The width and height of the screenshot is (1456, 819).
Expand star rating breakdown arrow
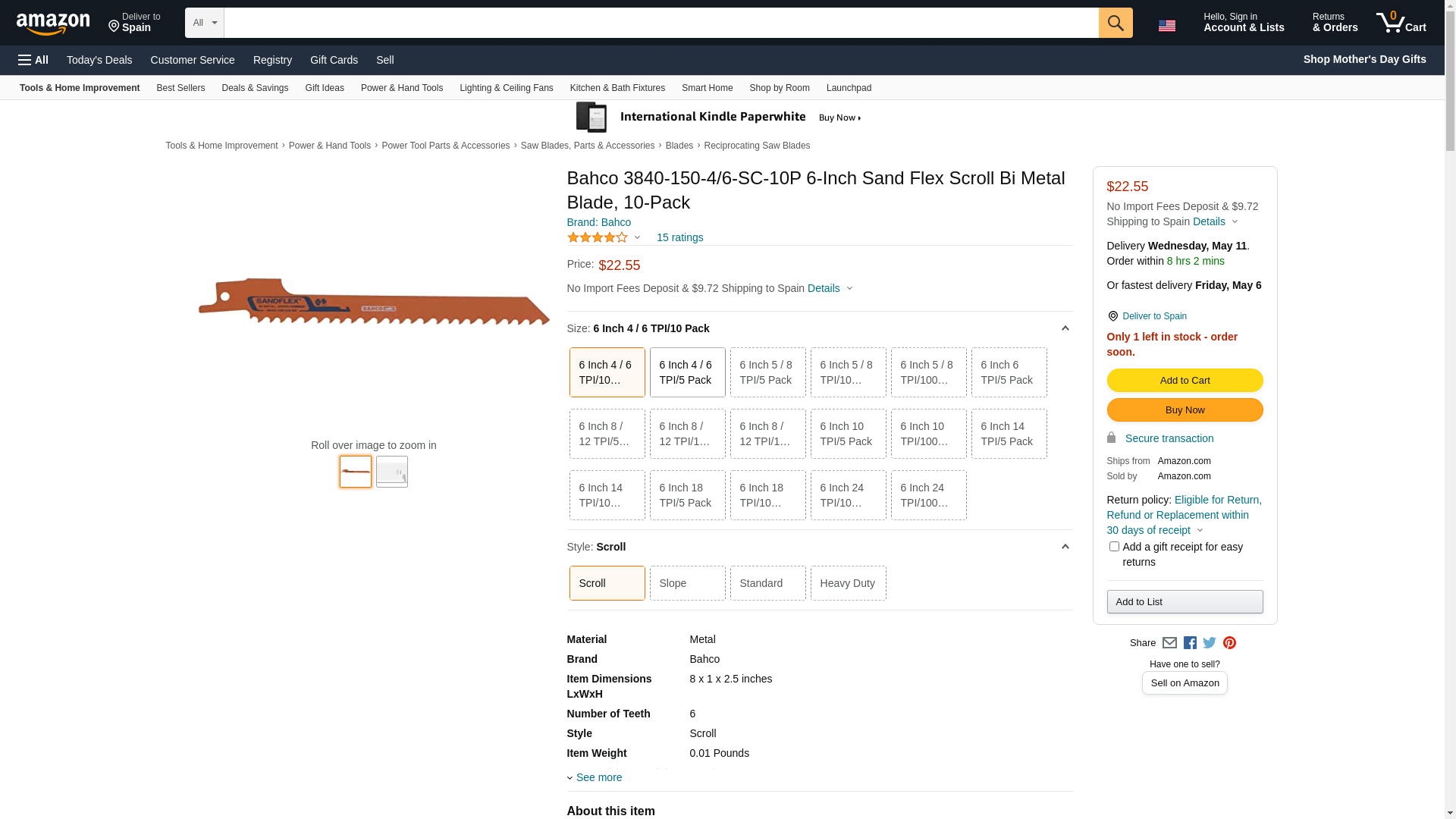pyautogui.click(x=637, y=238)
